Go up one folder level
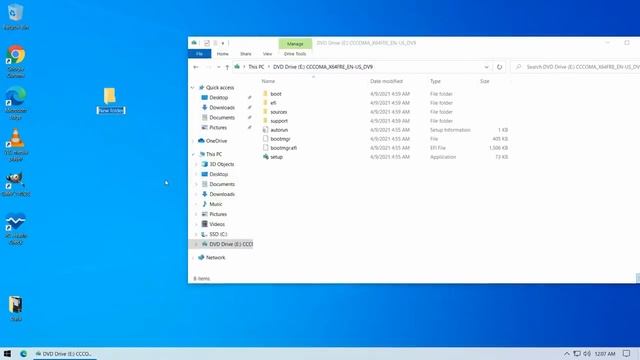Screen dimensions: 640x360 pos(227,67)
